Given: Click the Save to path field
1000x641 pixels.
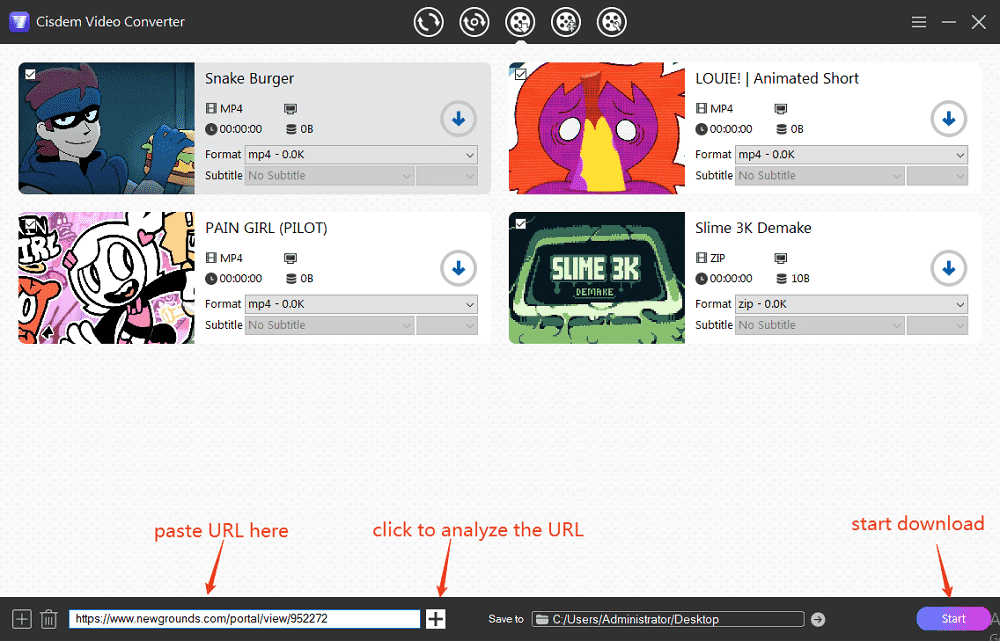Looking at the screenshot, I should (x=668, y=619).
